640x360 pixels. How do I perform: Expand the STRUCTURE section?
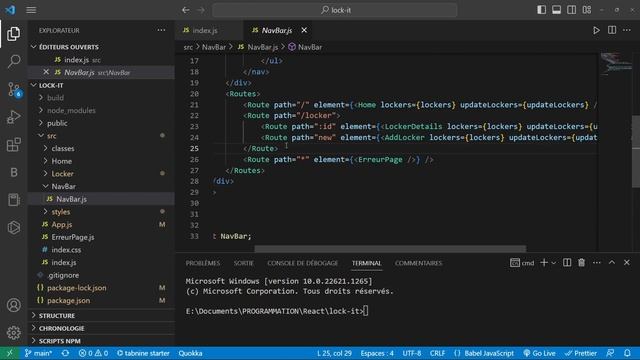102,316
